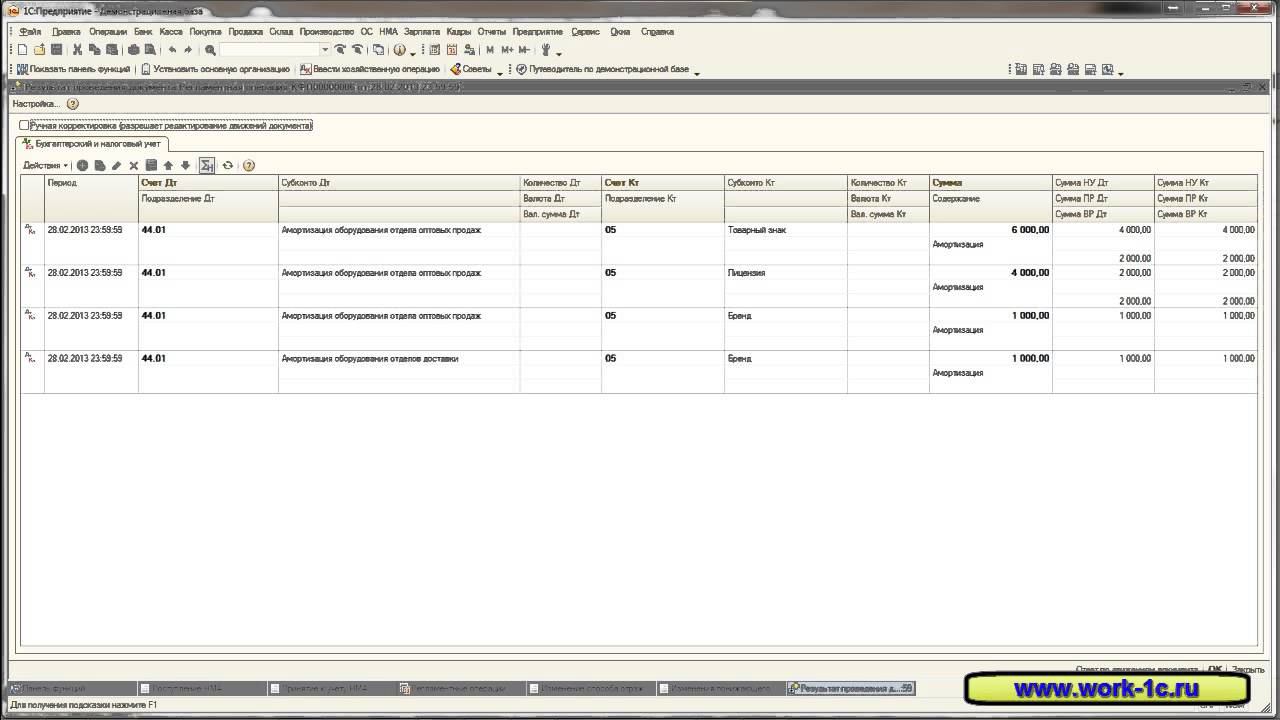This screenshot has width=1280, height=720.
Task: Open the Зарплата menu
Action: pyautogui.click(x=421, y=32)
